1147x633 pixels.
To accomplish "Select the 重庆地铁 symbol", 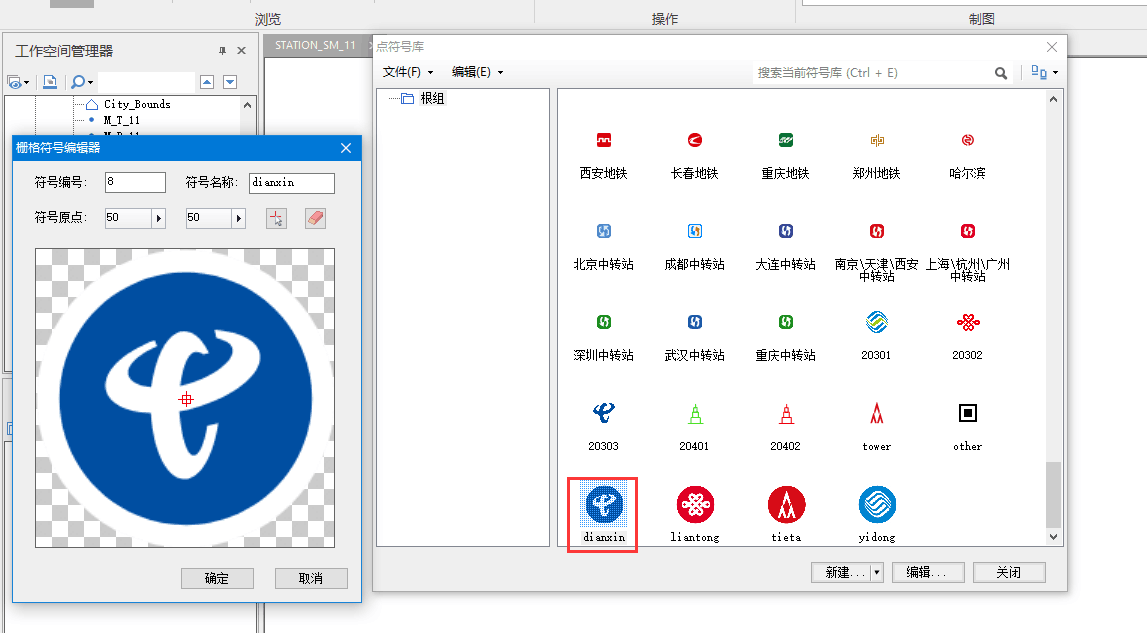I will click(786, 140).
